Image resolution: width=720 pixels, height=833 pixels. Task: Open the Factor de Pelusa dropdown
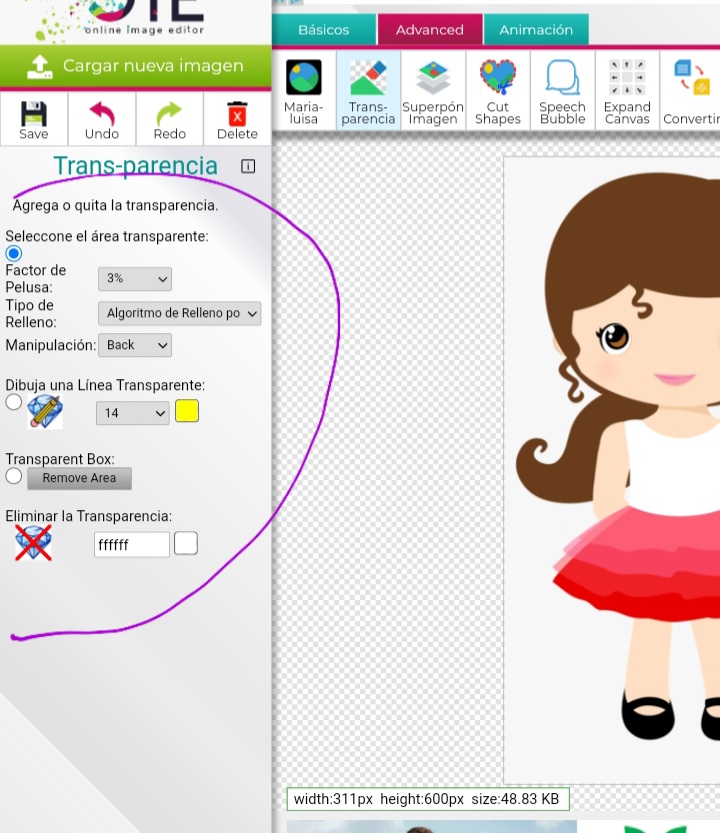[135, 279]
